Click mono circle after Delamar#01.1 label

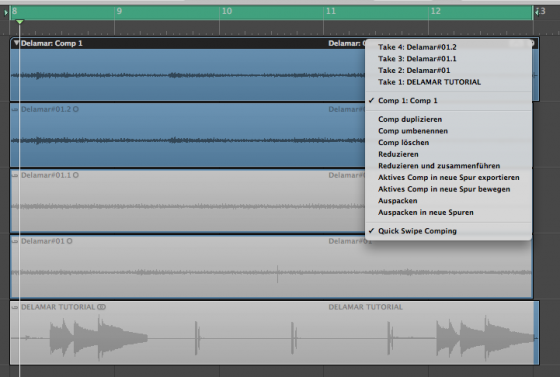coord(76,175)
